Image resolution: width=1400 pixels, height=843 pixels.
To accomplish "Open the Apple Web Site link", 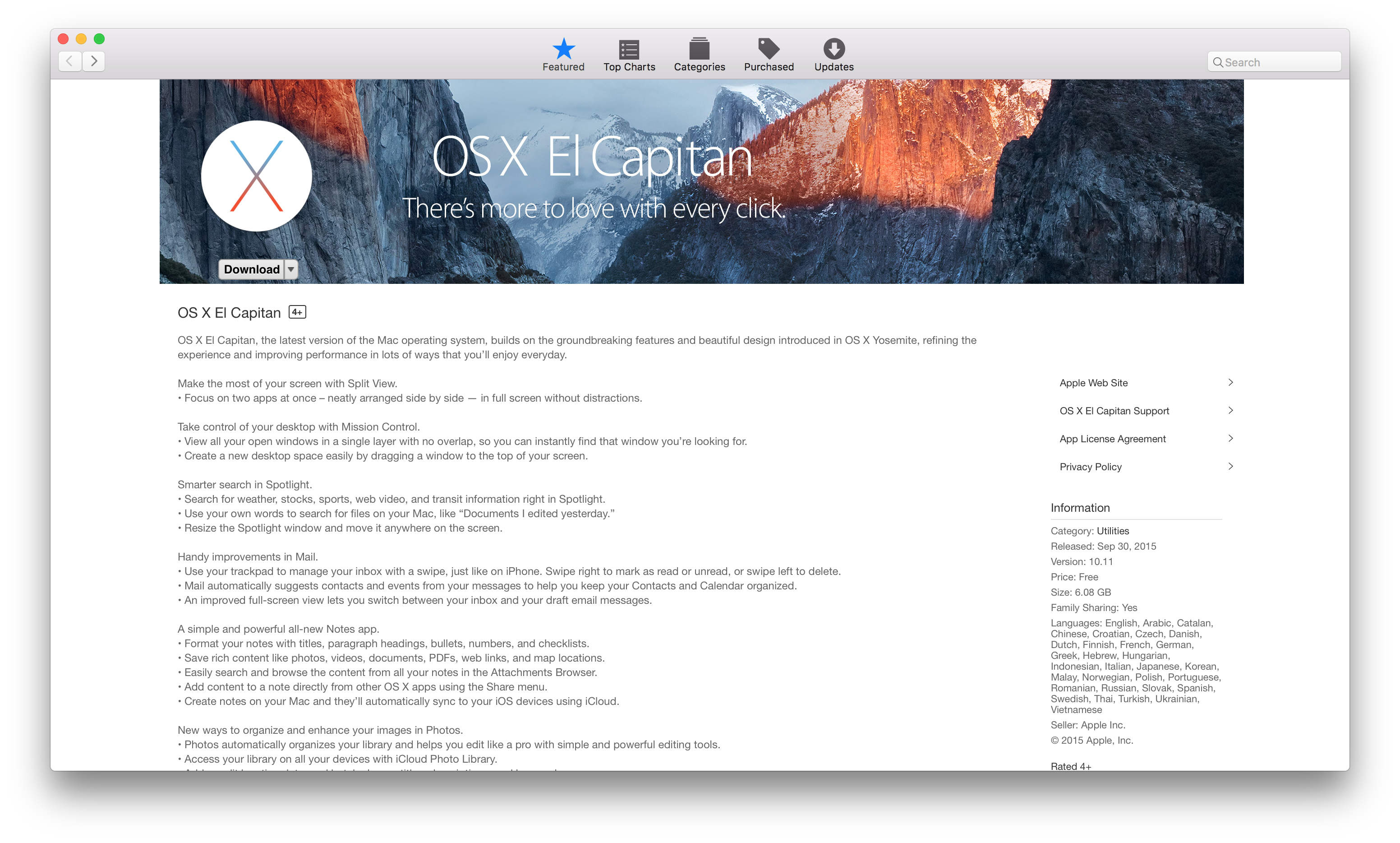I will point(1093,383).
